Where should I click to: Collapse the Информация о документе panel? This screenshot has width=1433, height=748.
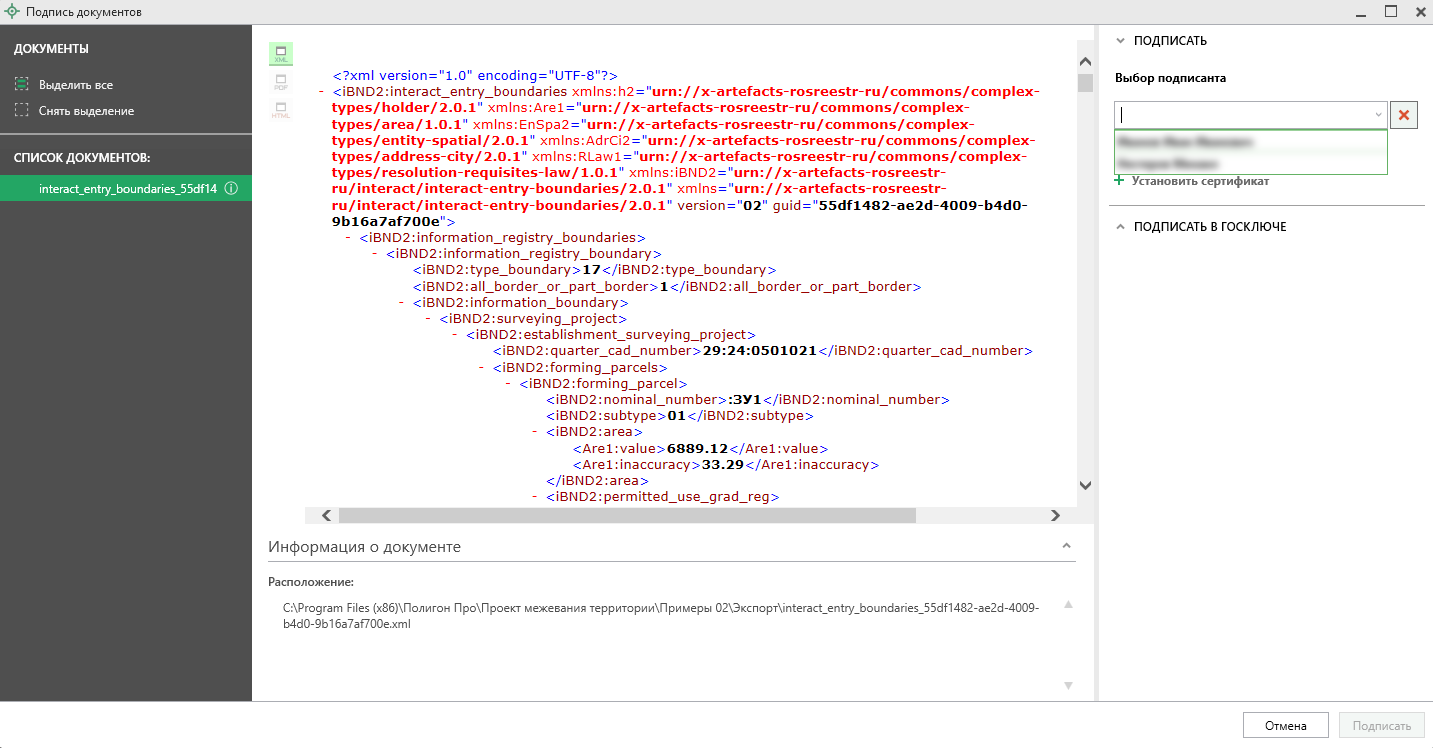pyautogui.click(x=1066, y=546)
